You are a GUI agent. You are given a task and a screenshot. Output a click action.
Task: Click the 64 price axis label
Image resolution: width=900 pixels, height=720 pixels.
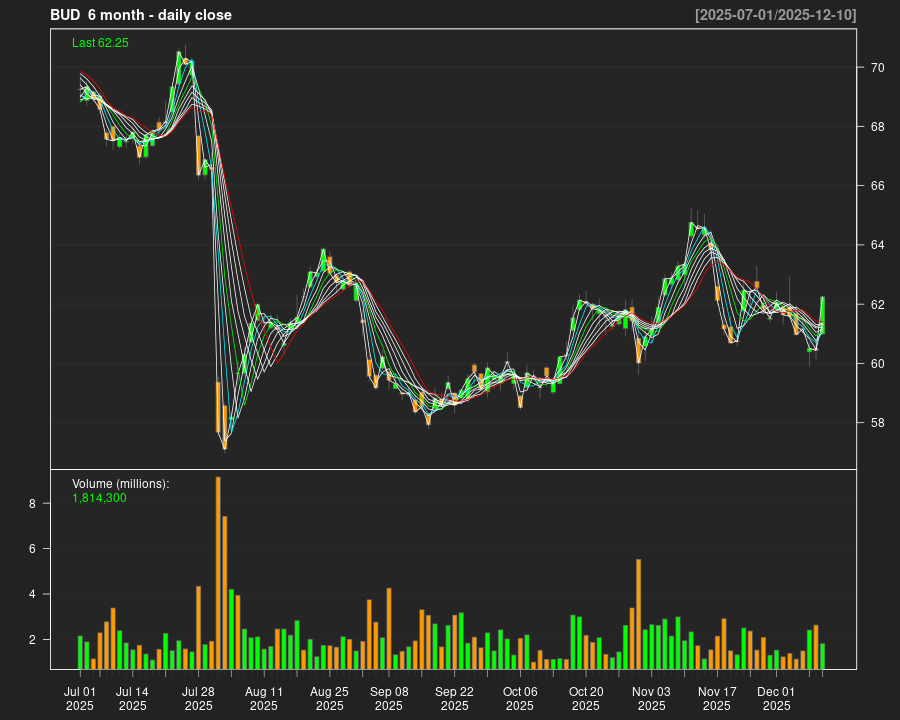coord(877,245)
